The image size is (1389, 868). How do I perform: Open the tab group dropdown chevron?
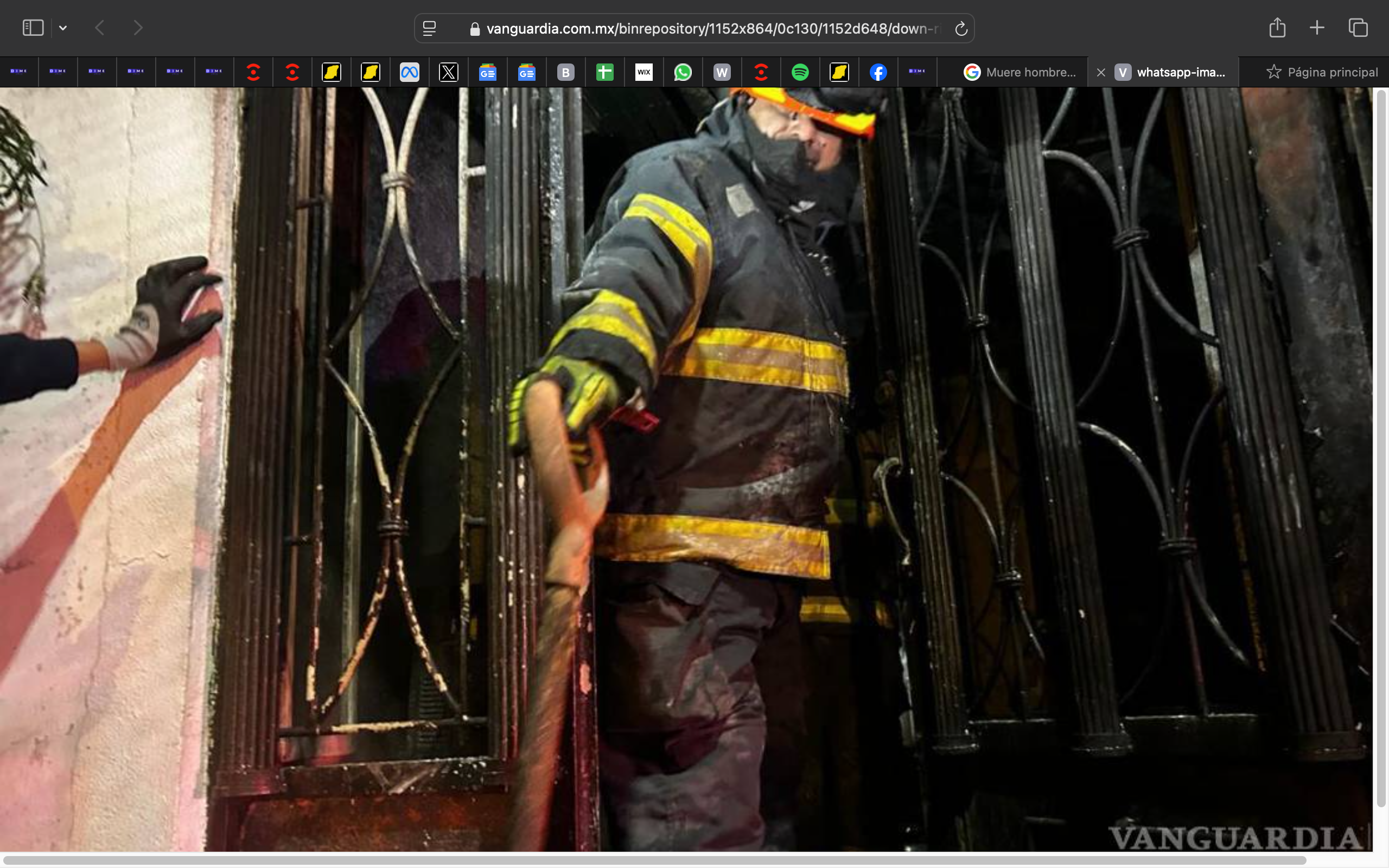(63, 28)
